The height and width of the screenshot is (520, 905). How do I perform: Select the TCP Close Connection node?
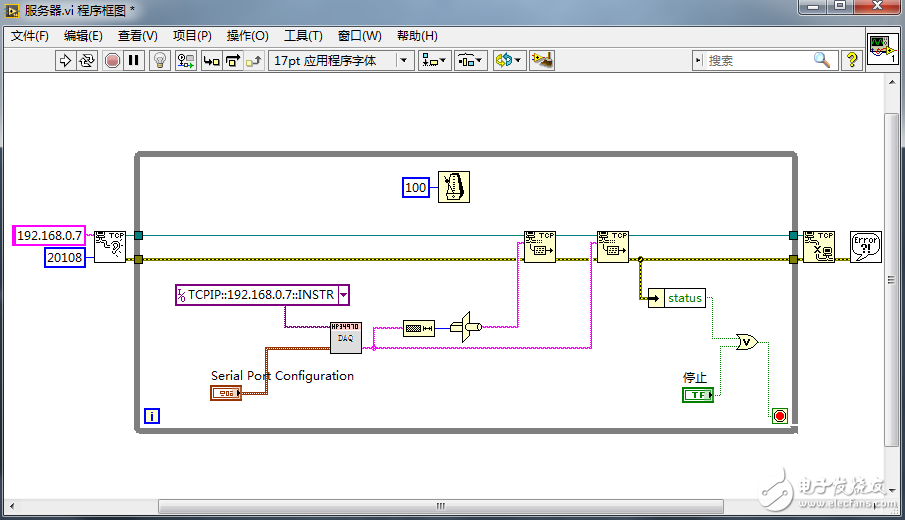click(x=818, y=246)
